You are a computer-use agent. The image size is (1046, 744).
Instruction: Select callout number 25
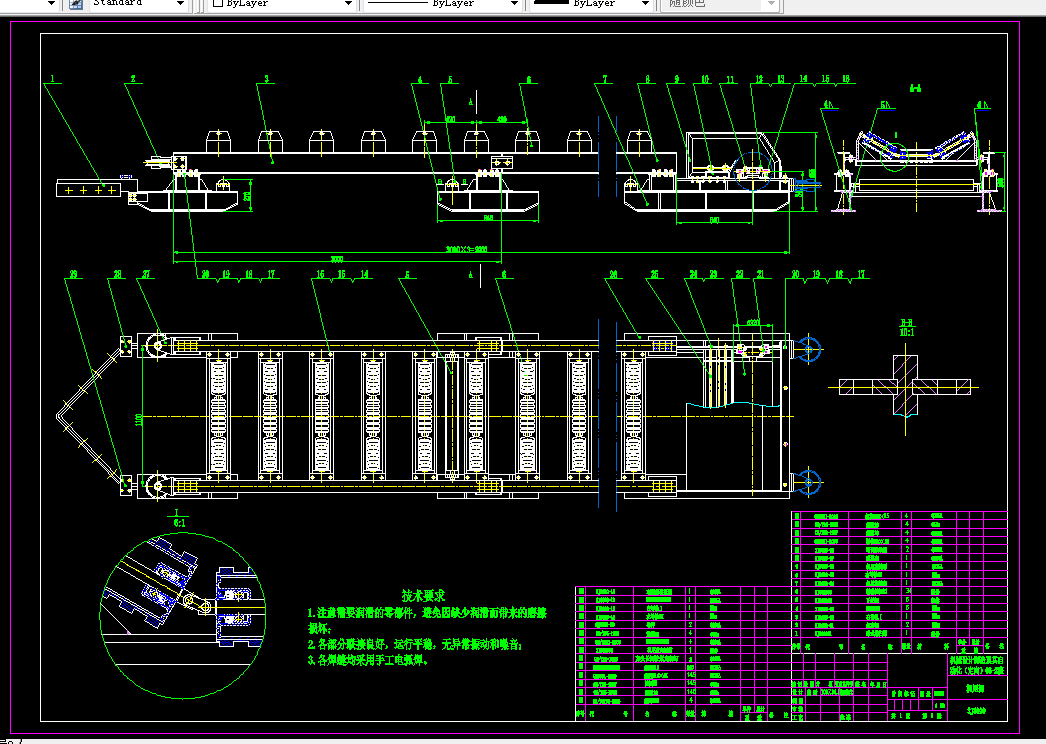click(654, 274)
